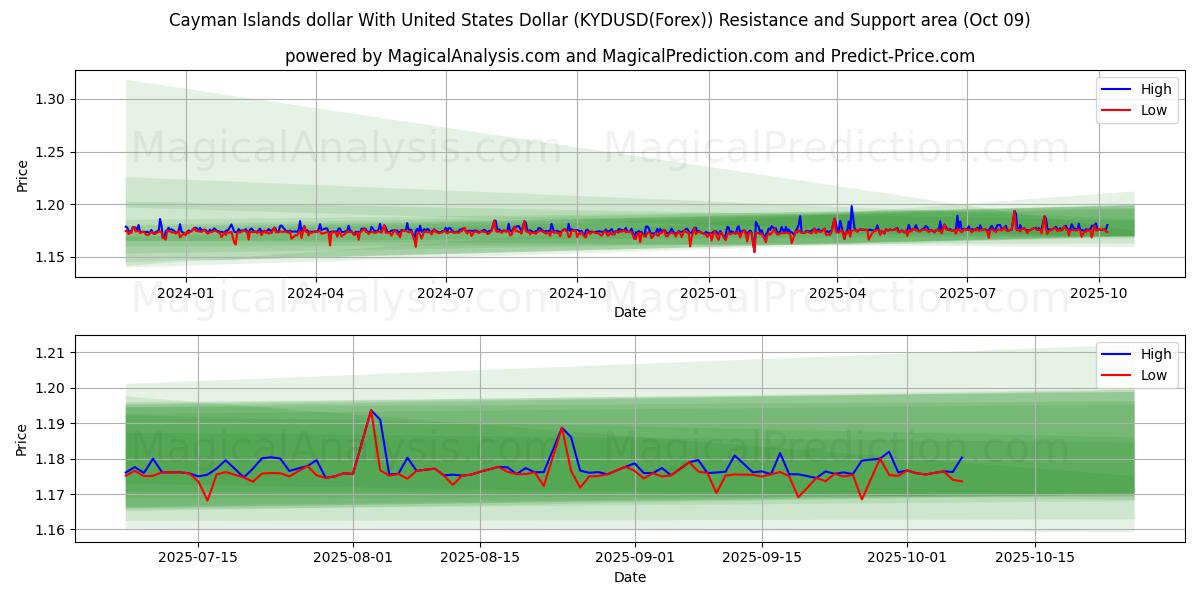1200x600 pixels.
Task: Click the 2024-07 tick label on top chart
Action: pyautogui.click(x=445, y=293)
